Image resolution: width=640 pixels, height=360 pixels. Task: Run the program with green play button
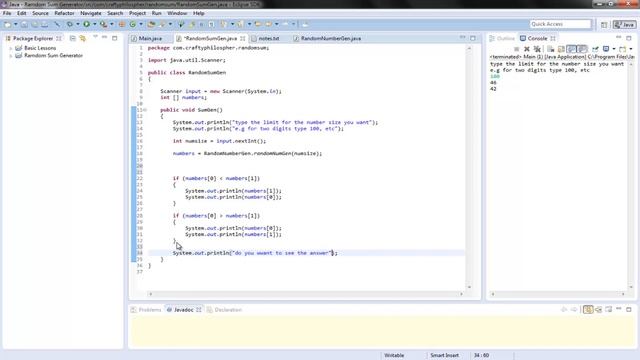(87, 24)
